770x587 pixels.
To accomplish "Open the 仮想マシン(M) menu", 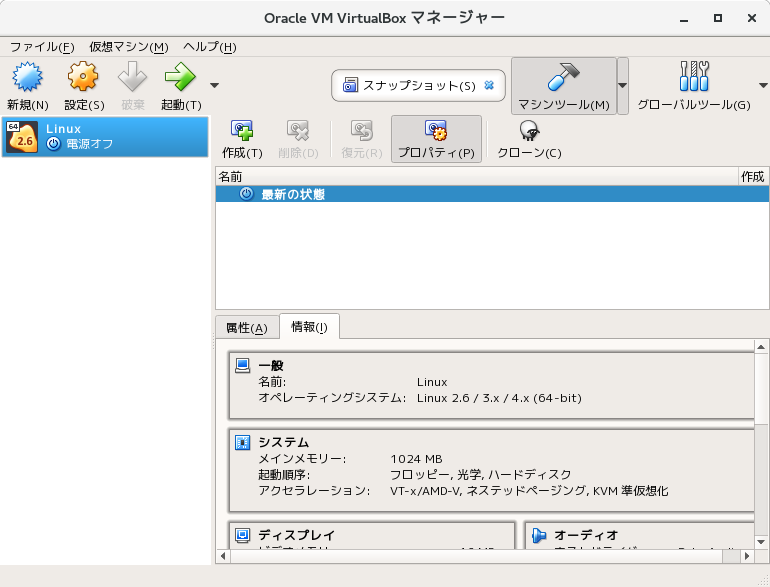I will point(129,47).
